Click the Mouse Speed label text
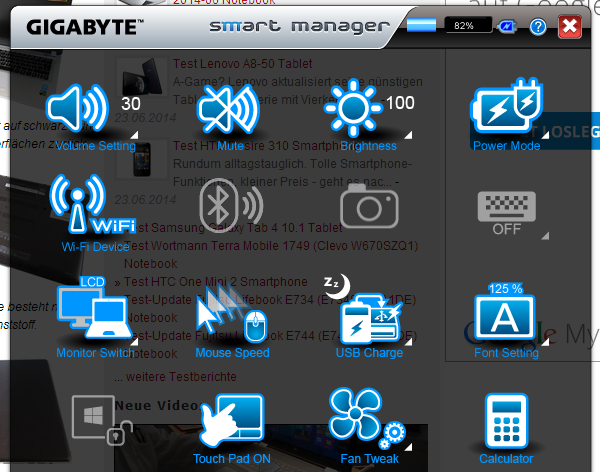This screenshot has width=600, height=472. 232,353
